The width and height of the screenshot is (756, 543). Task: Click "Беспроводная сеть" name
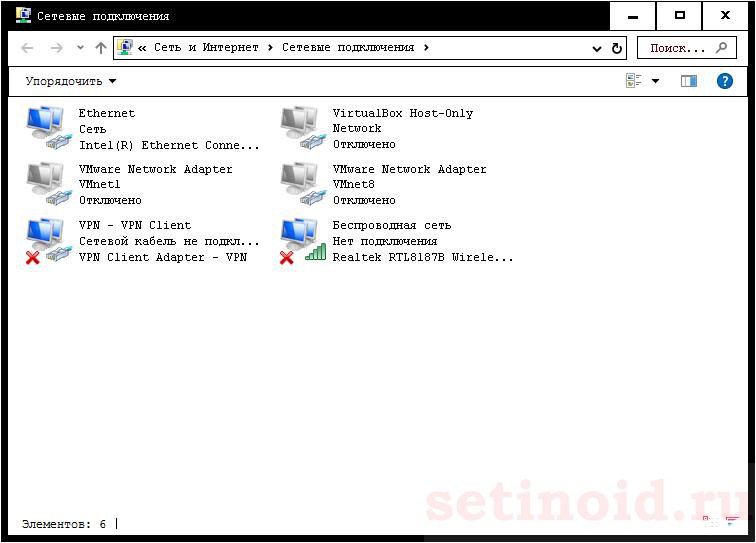click(392, 225)
